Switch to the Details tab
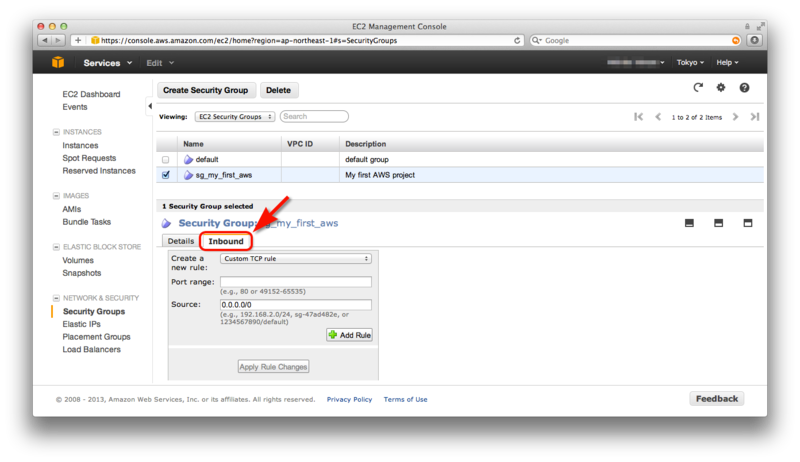Screen dimensions: 800x462 [x=181, y=241]
